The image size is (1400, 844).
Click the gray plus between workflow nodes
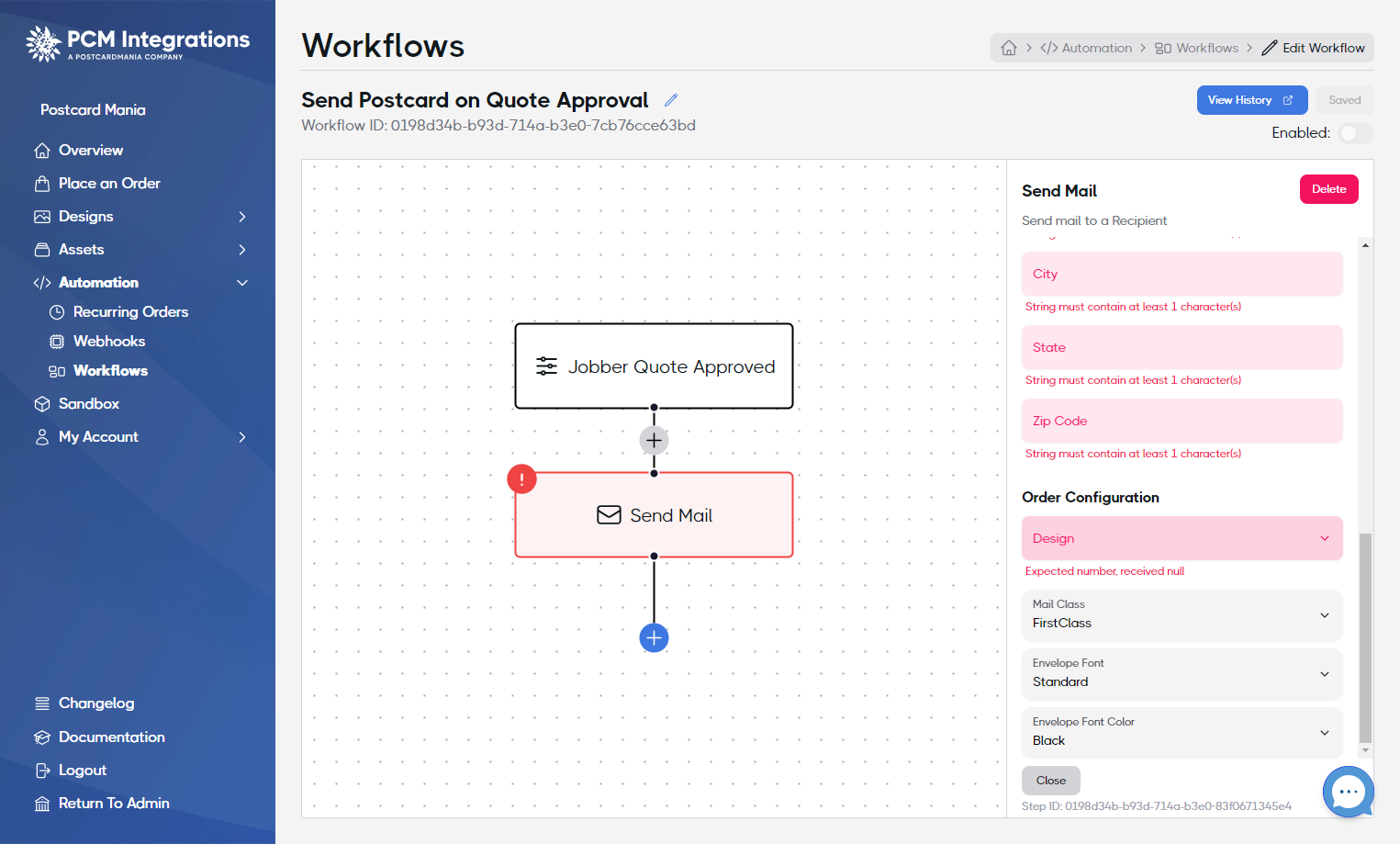point(654,441)
